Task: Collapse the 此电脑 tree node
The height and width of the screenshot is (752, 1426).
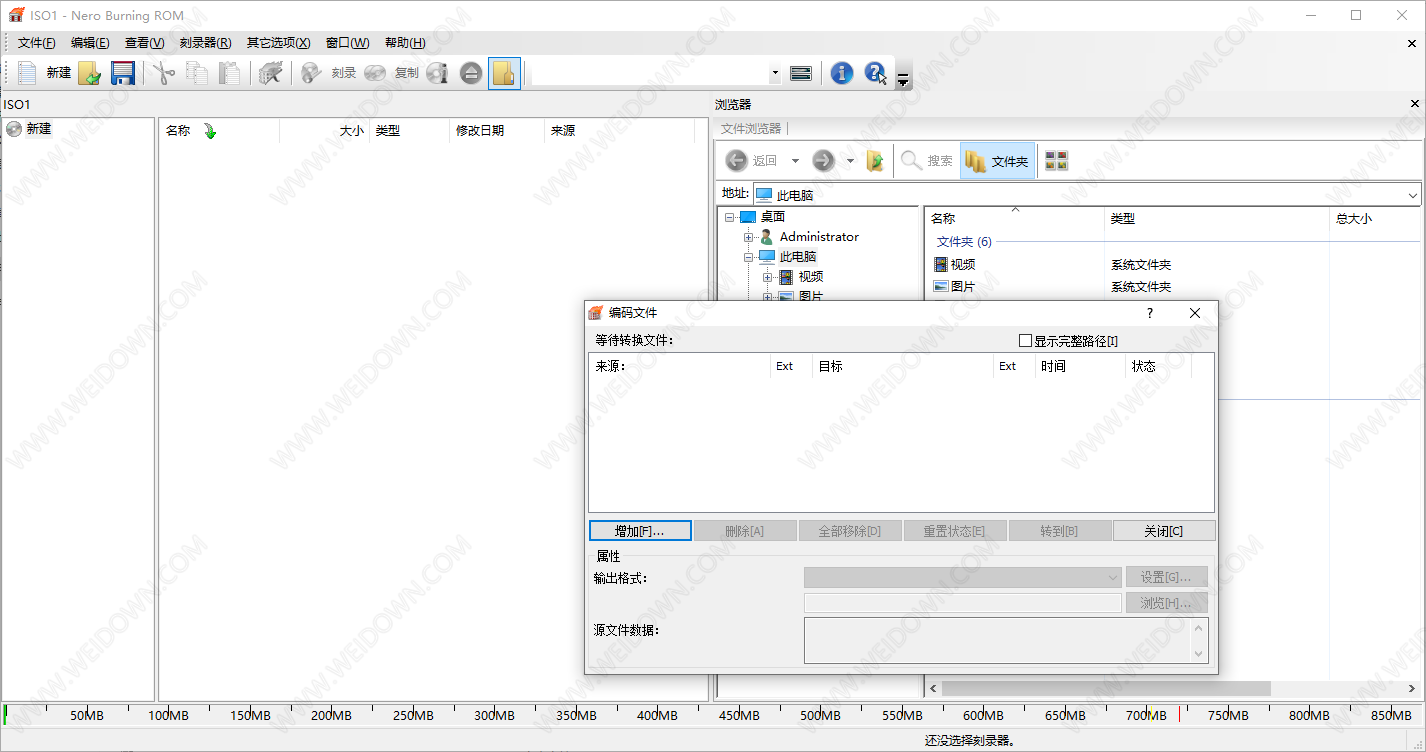Action: click(x=748, y=257)
